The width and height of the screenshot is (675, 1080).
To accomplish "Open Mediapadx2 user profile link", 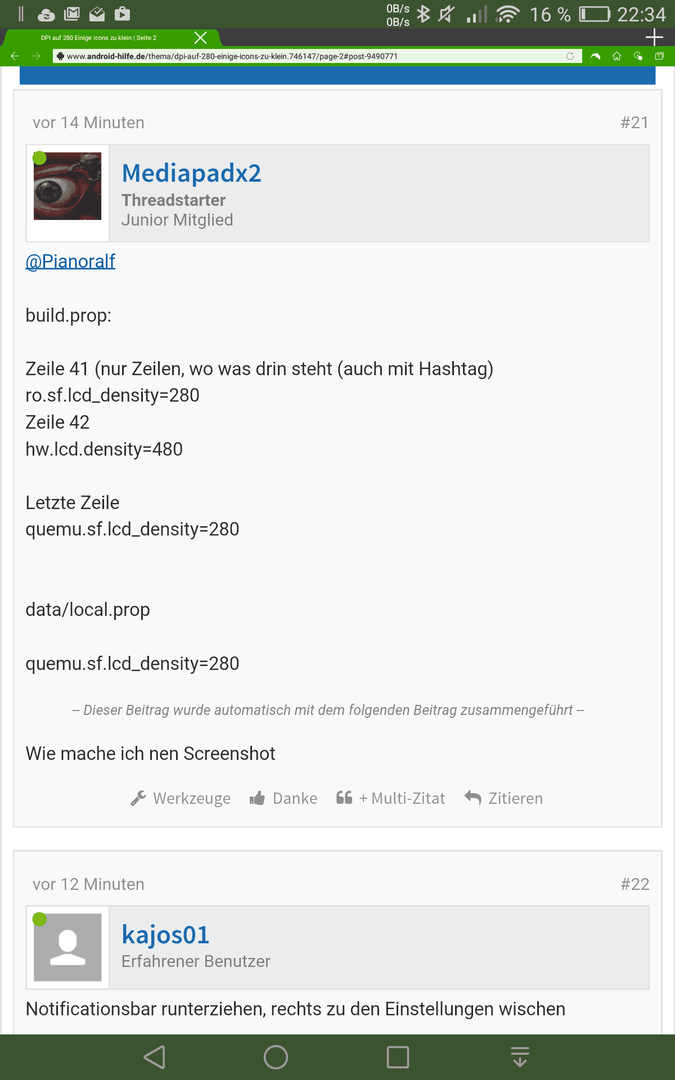I will click(x=191, y=173).
